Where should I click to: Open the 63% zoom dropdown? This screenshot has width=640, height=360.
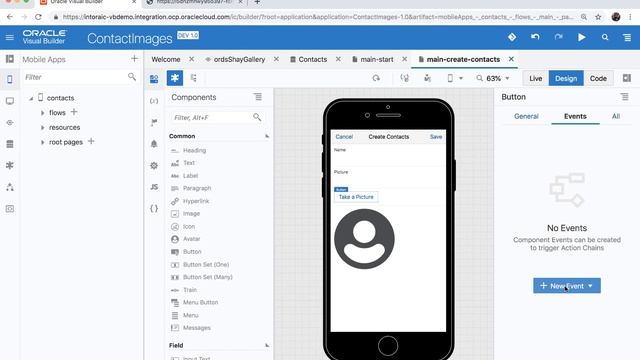coord(493,78)
